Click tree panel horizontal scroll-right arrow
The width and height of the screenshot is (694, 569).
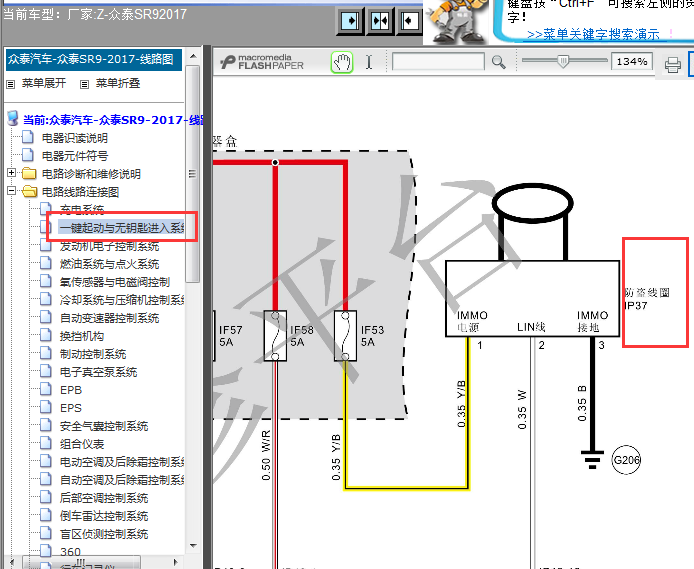pyautogui.click(x=176, y=562)
